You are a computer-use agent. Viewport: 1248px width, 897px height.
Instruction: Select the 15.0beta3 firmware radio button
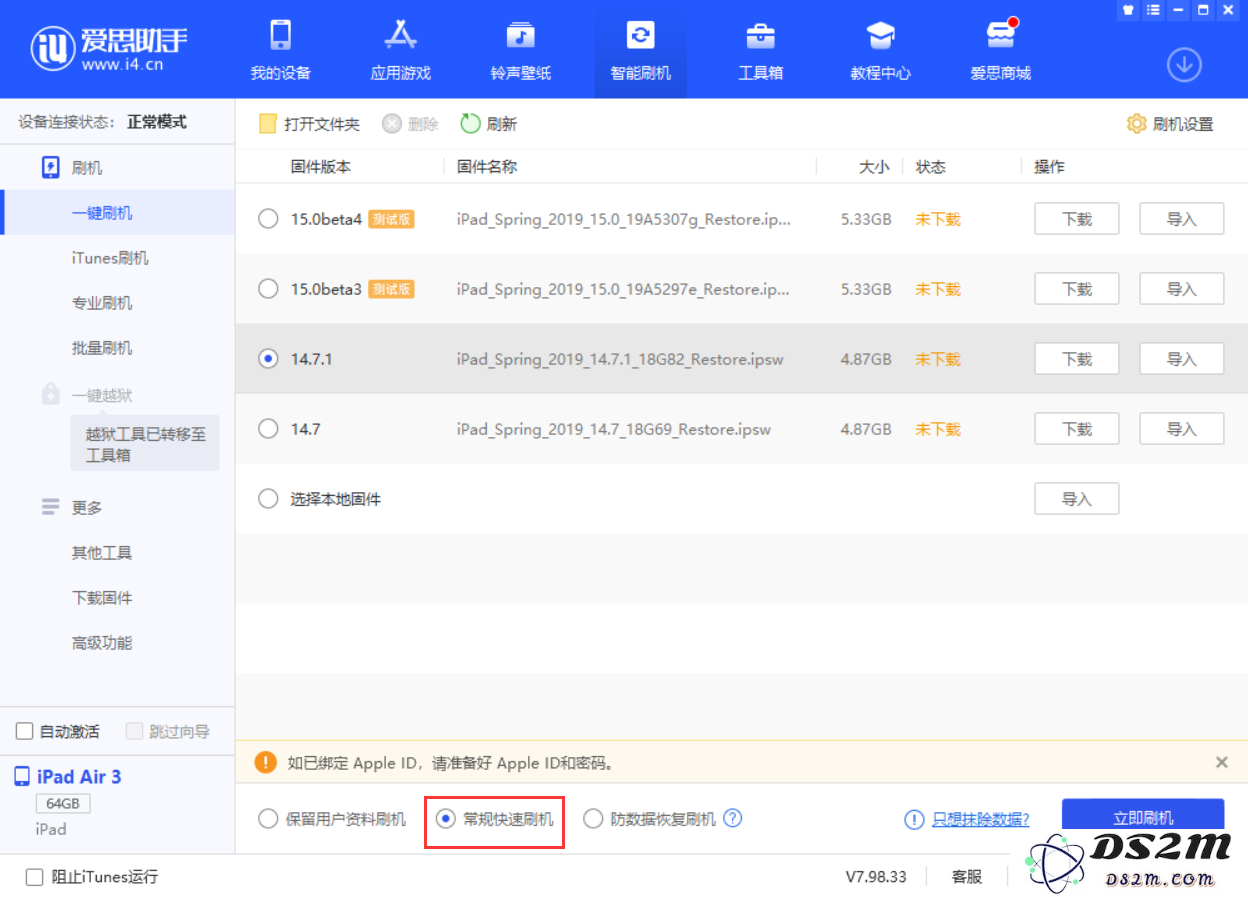(268, 289)
